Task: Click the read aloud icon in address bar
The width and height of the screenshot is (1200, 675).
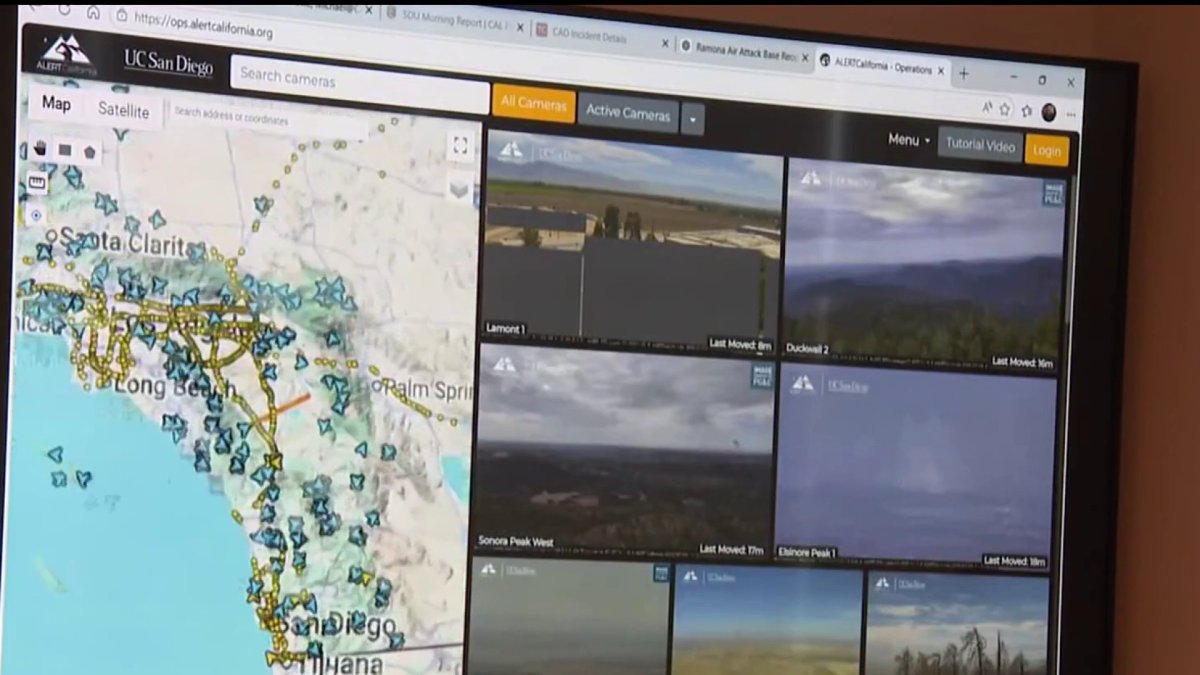Action: coord(987,108)
